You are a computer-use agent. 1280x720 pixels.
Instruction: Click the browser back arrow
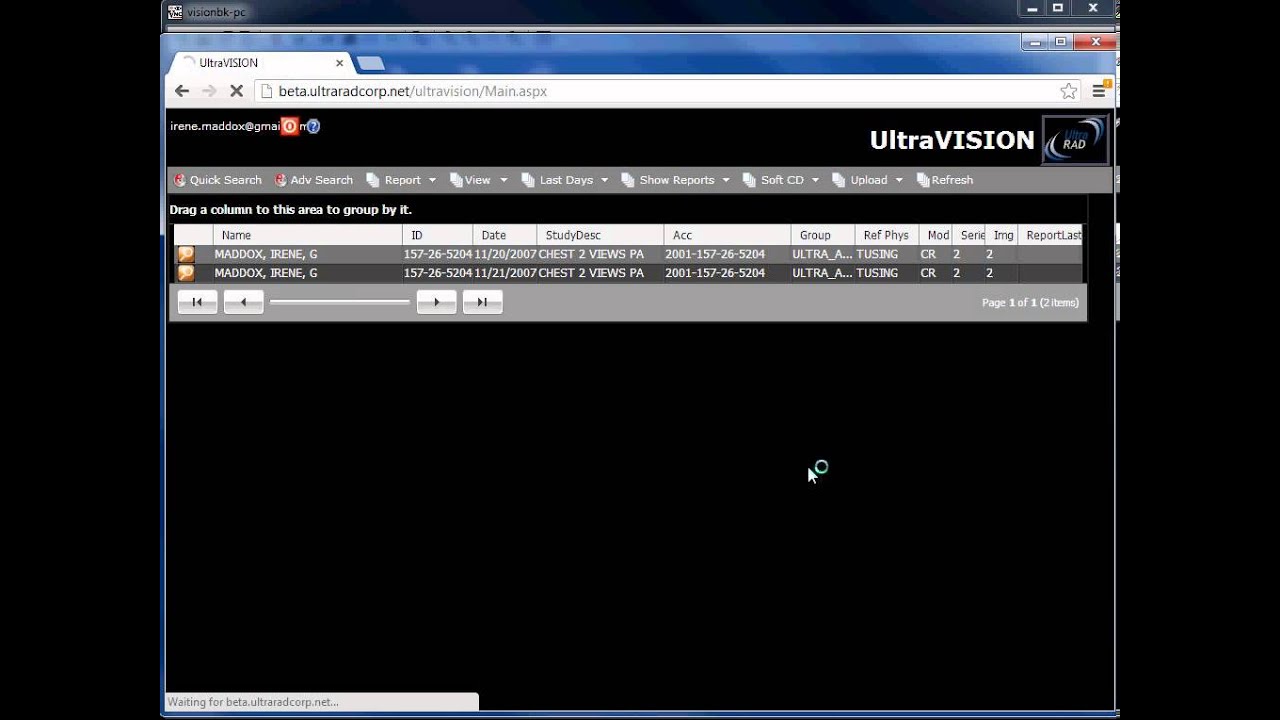pyautogui.click(x=181, y=91)
